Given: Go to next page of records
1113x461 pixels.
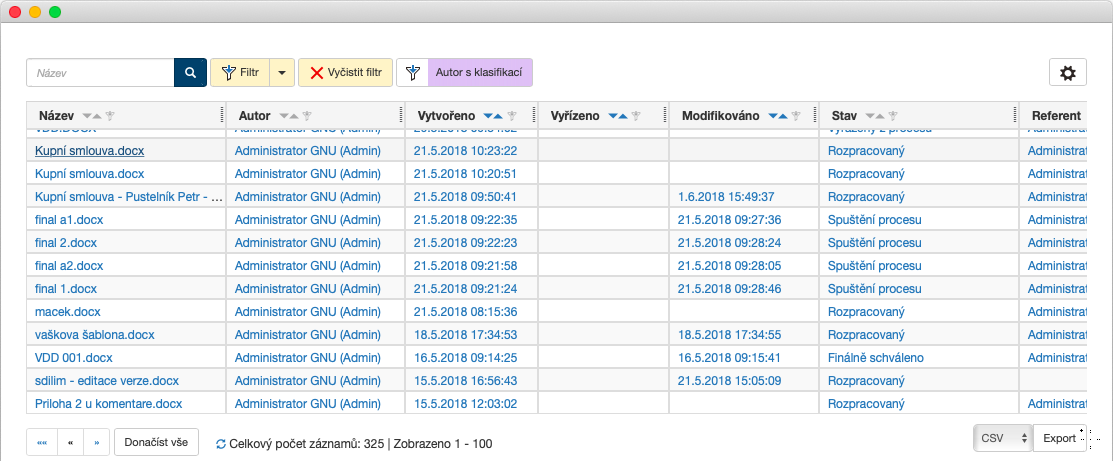Looking at the screenshot, I should pyautogui.click(x=97, y=442).
